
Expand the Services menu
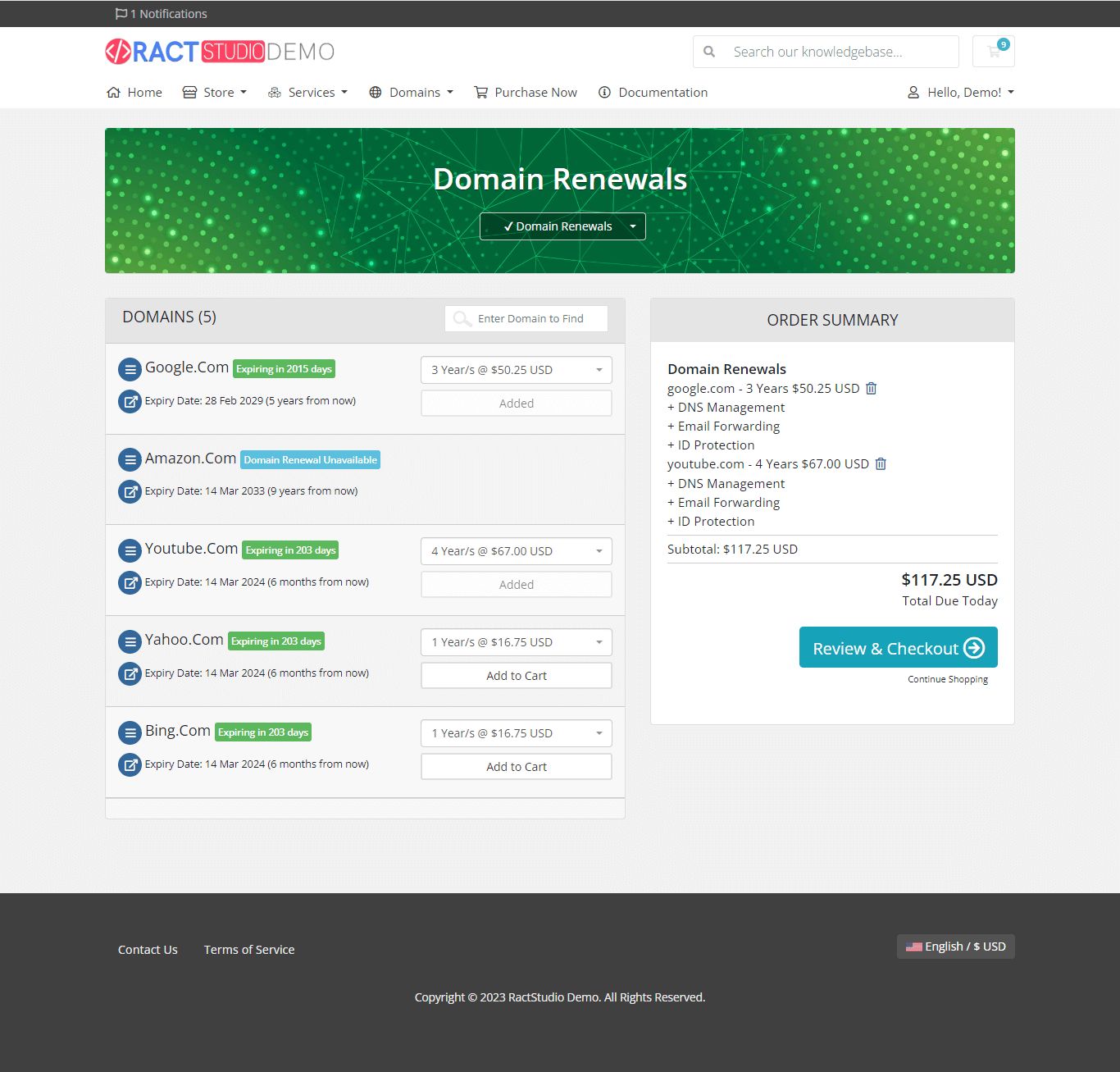[308, 93]
